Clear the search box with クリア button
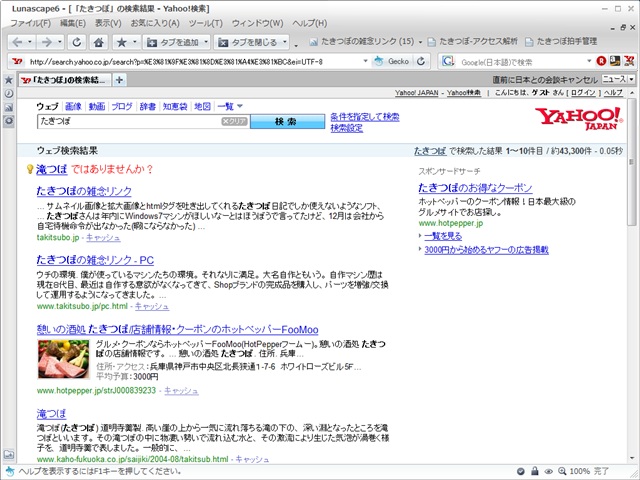 (234, 122)
